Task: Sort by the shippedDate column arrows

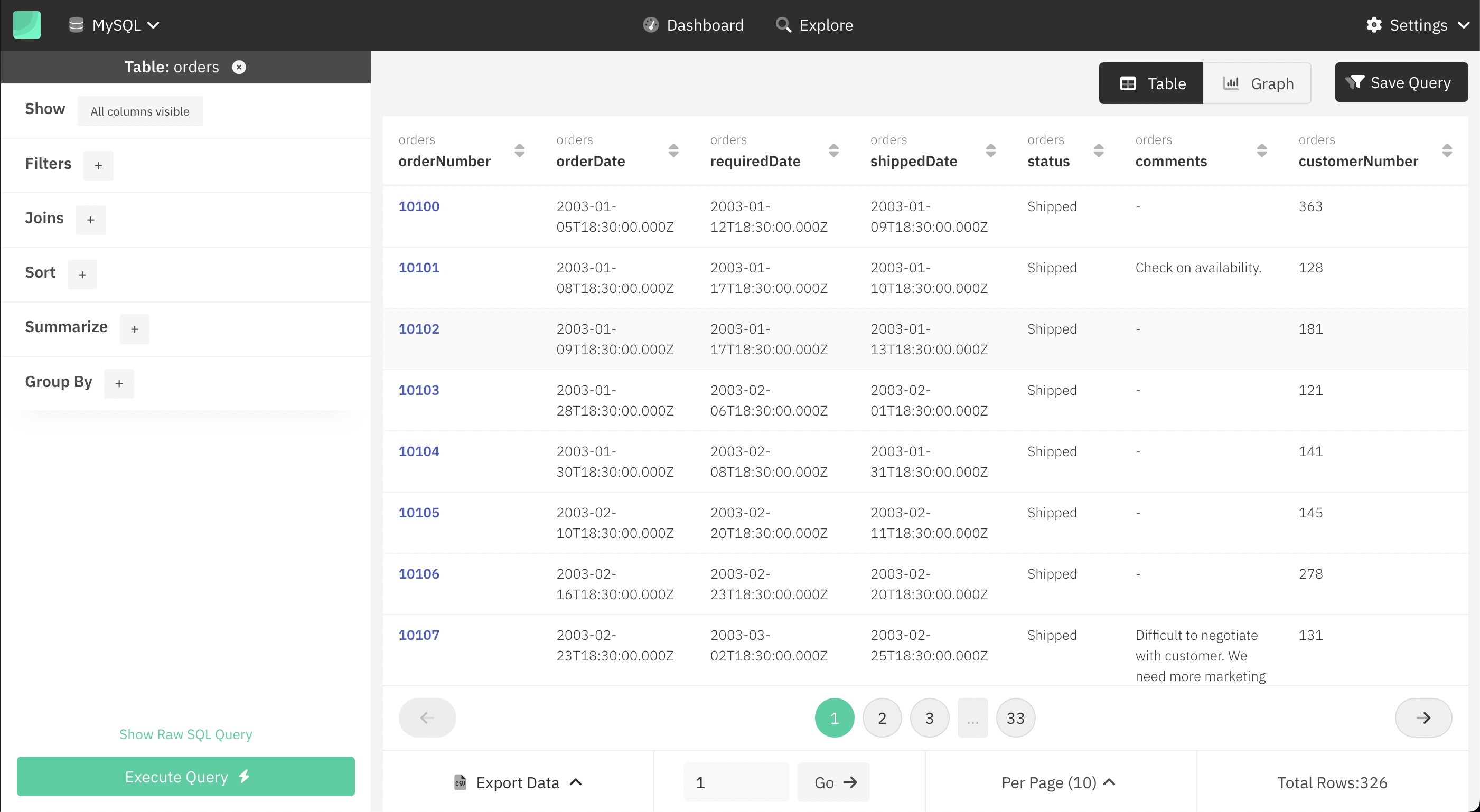Action: pyautogui.click(x=990, y=150)
